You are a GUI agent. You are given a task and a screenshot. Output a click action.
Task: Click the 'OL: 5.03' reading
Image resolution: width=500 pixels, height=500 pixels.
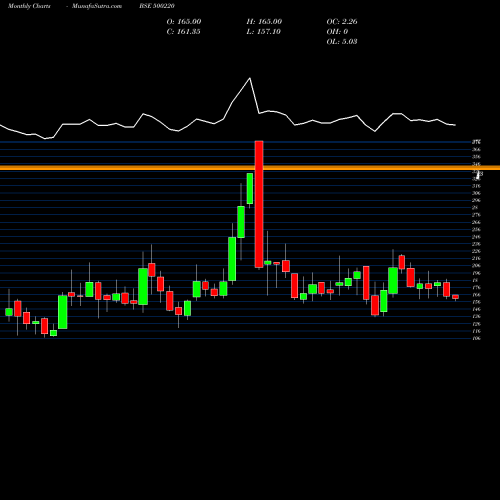point(342,41)
